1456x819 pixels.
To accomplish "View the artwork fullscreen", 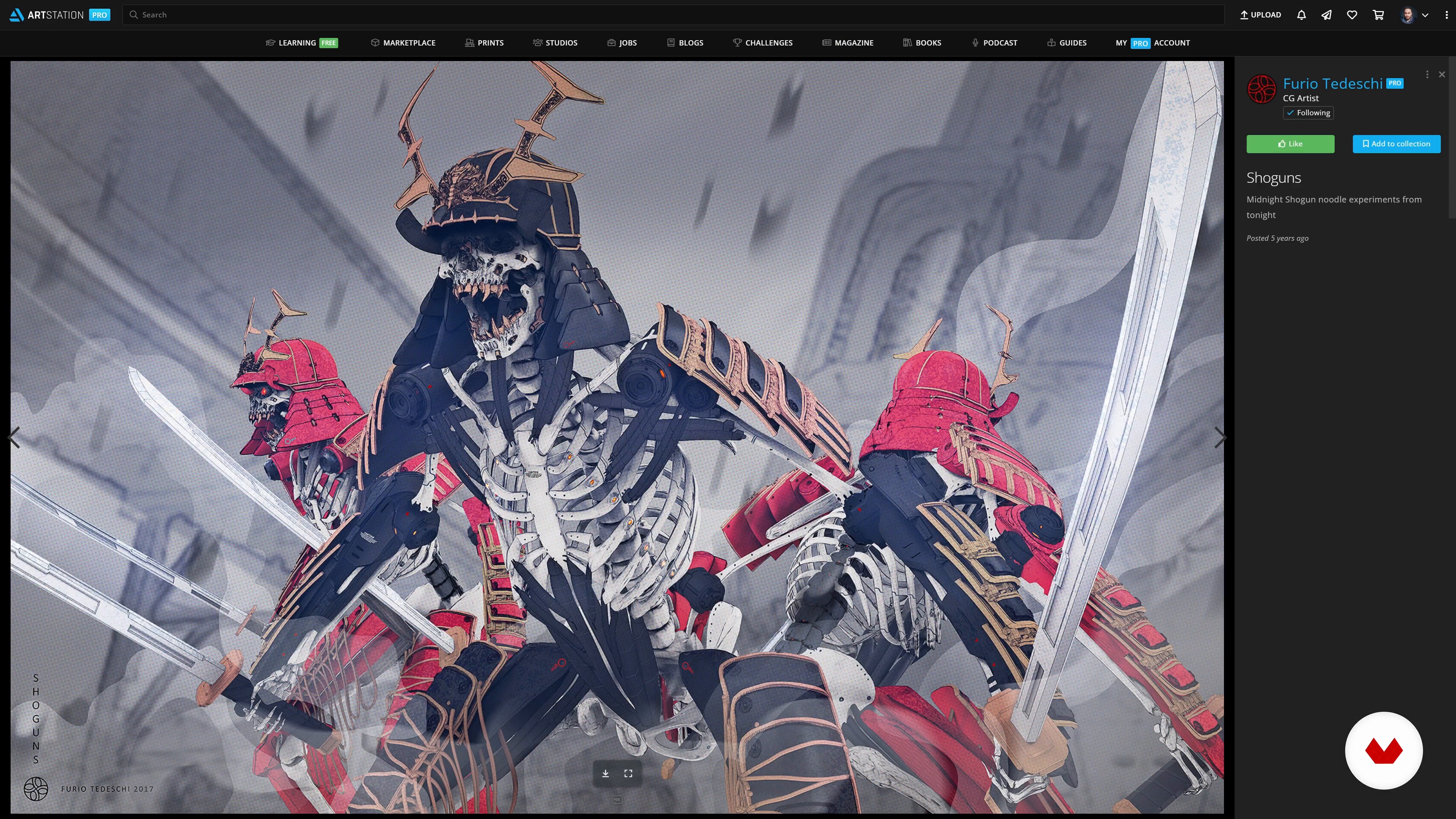I will click(x=628, y=773).
